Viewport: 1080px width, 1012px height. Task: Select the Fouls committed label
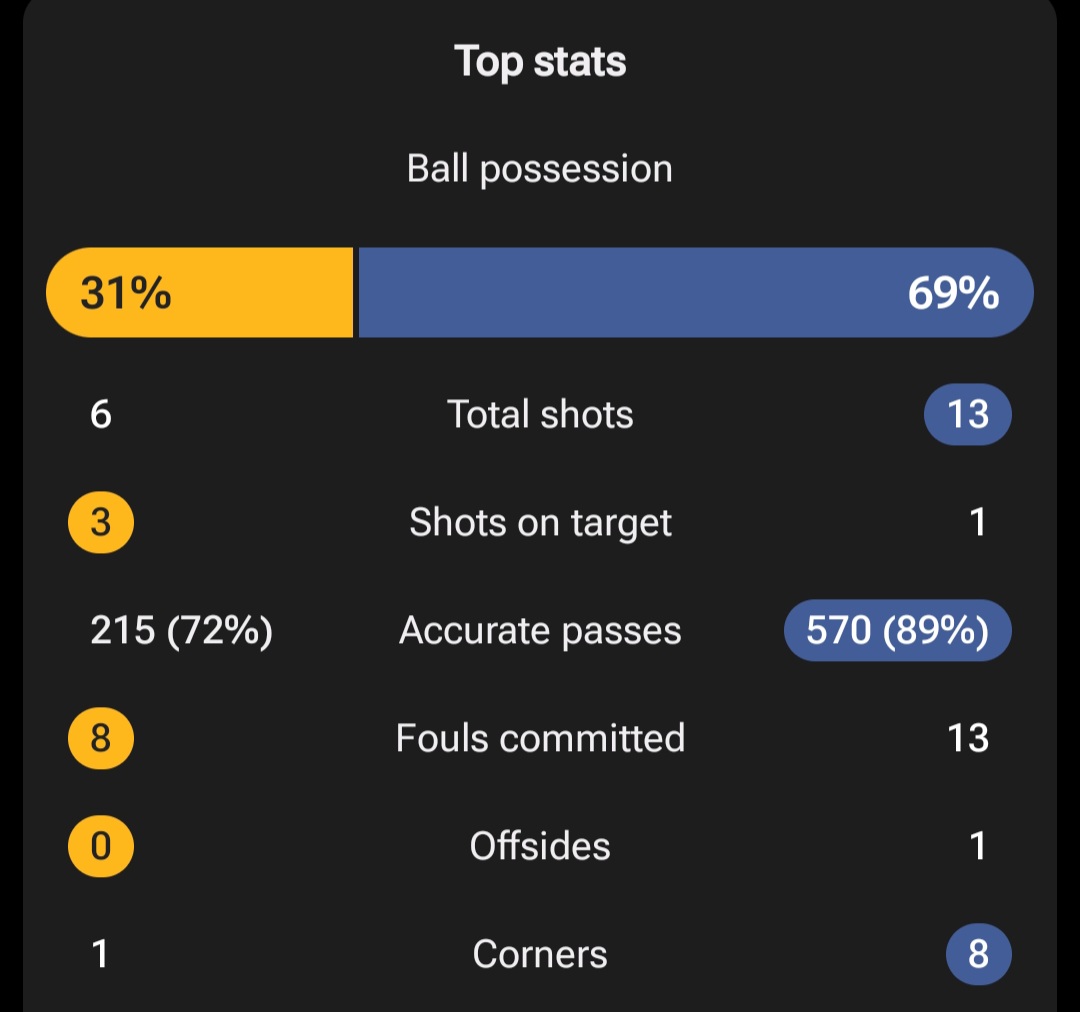tap(540, 739)
